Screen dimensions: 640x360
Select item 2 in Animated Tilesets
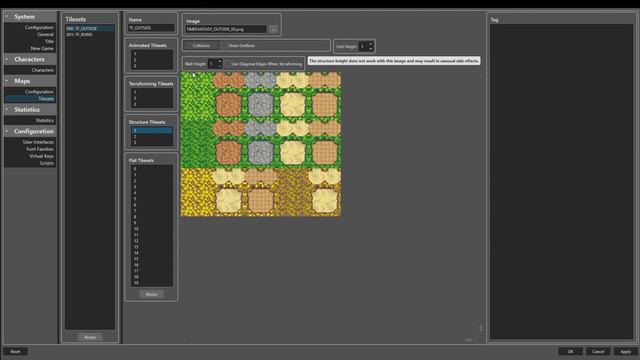click(x=151, y=60)
